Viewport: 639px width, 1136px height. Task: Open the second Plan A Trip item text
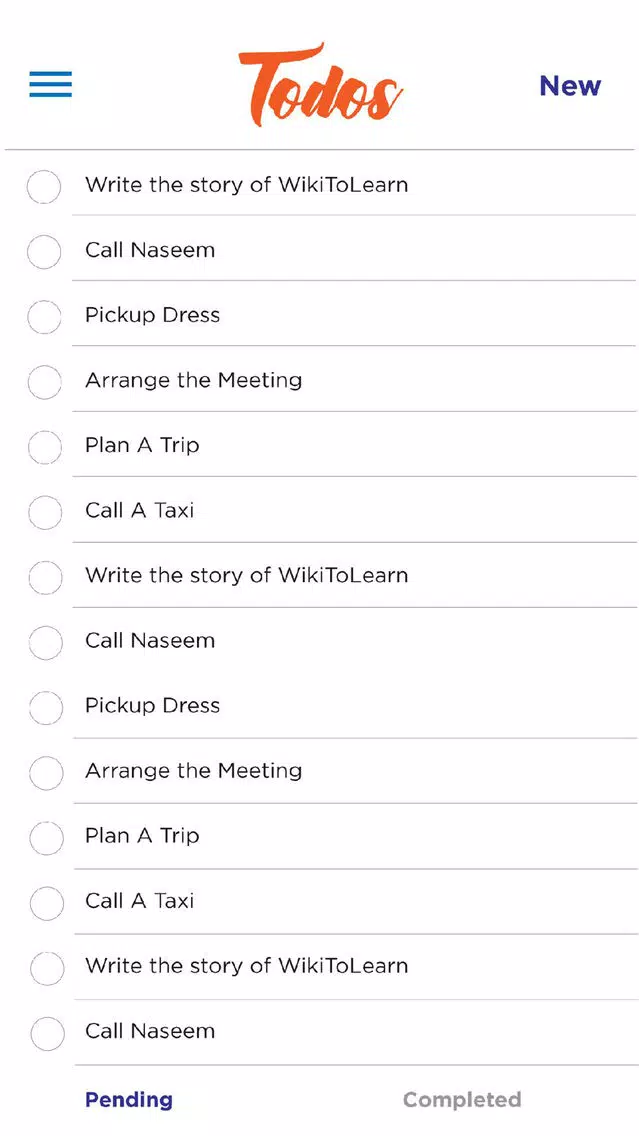click(142, 835)
